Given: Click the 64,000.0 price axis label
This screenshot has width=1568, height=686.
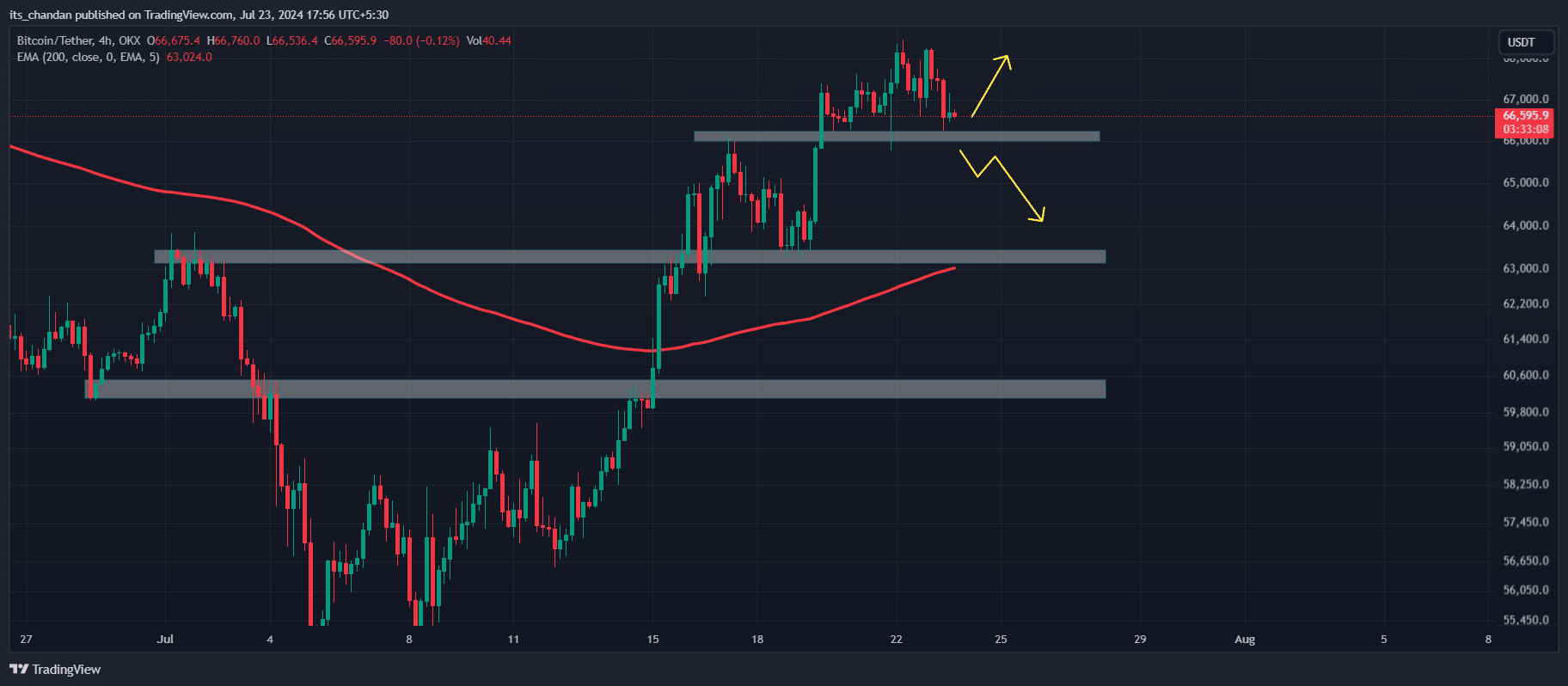Looking at the screenshot, I should [1525, 225].
